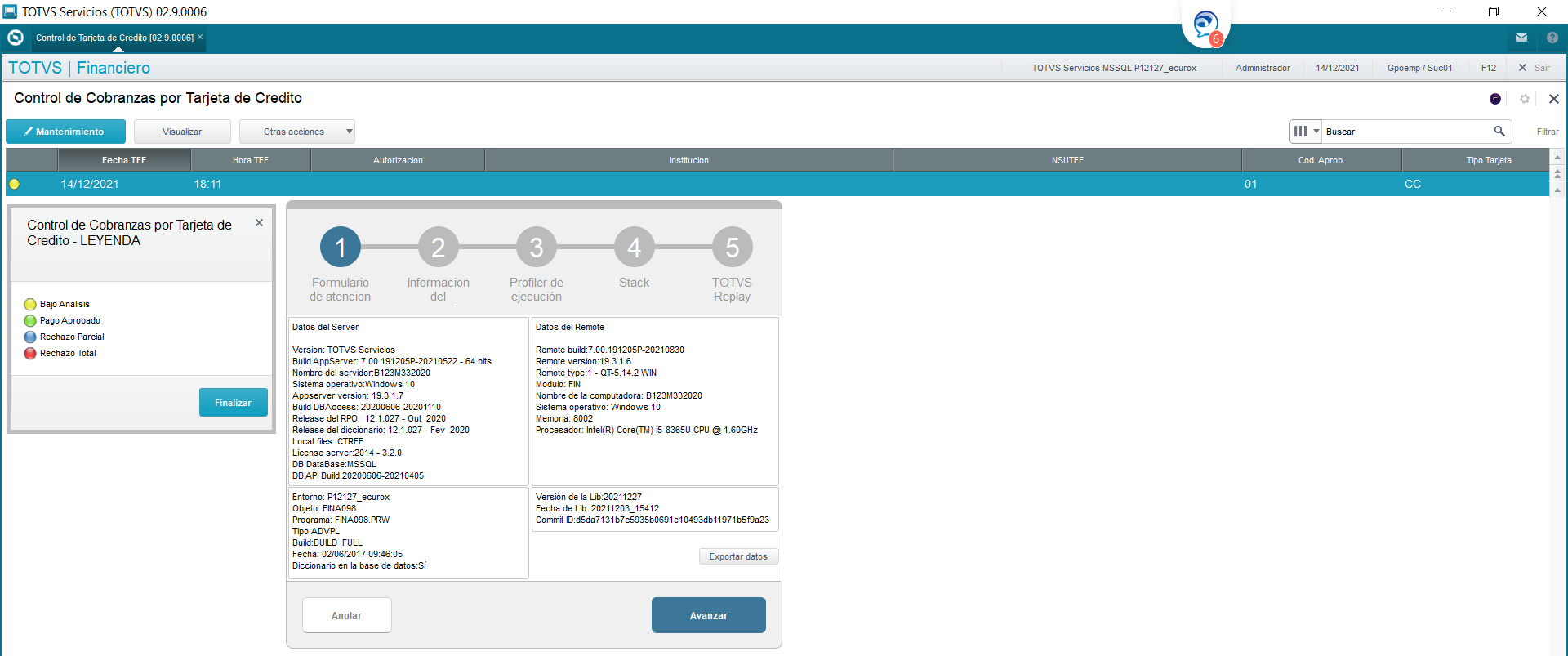Click the Commit ID line
The image size is (1568, 656).
point(652,520)
